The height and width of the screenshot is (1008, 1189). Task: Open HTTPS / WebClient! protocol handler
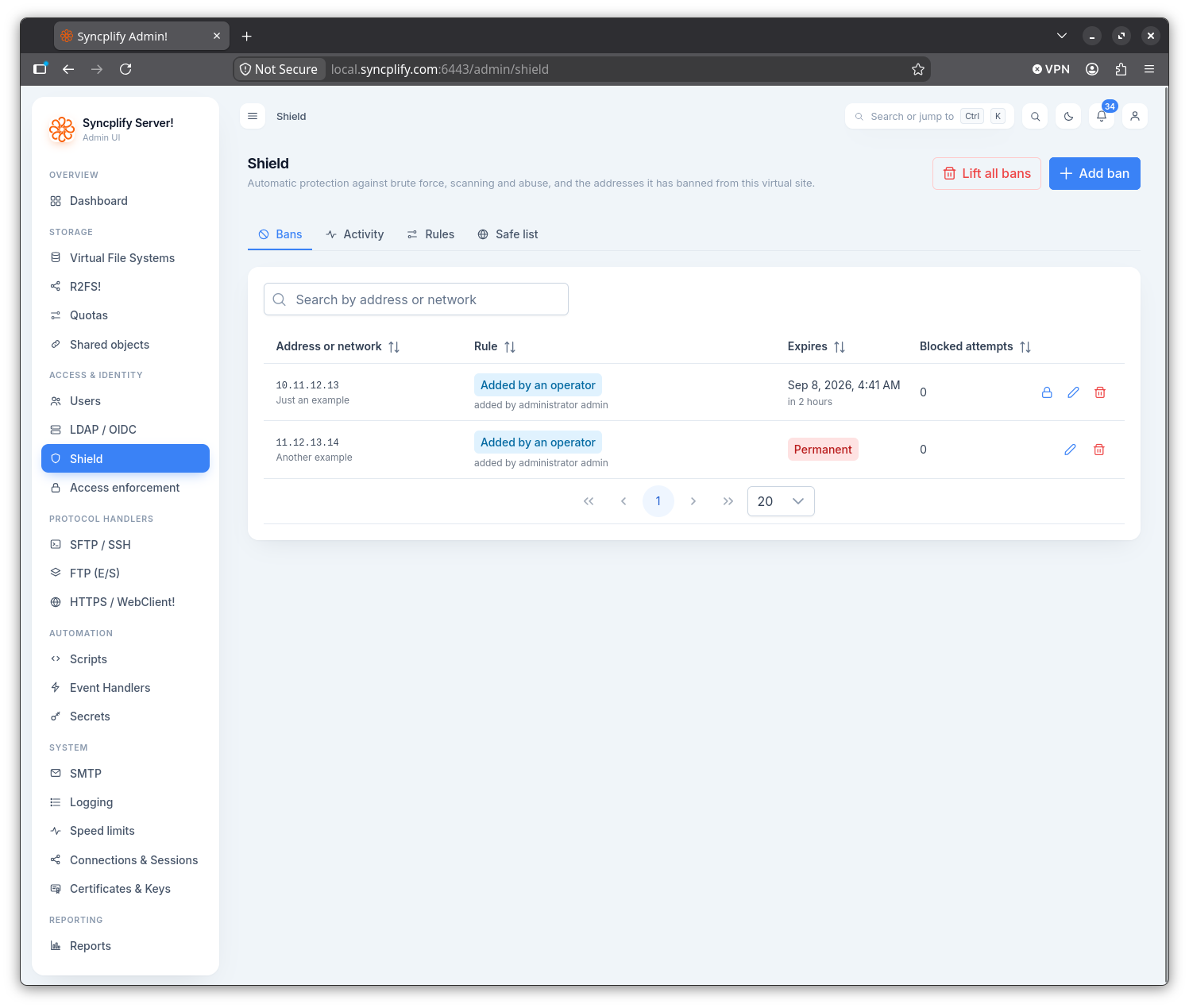pos(125,602)
